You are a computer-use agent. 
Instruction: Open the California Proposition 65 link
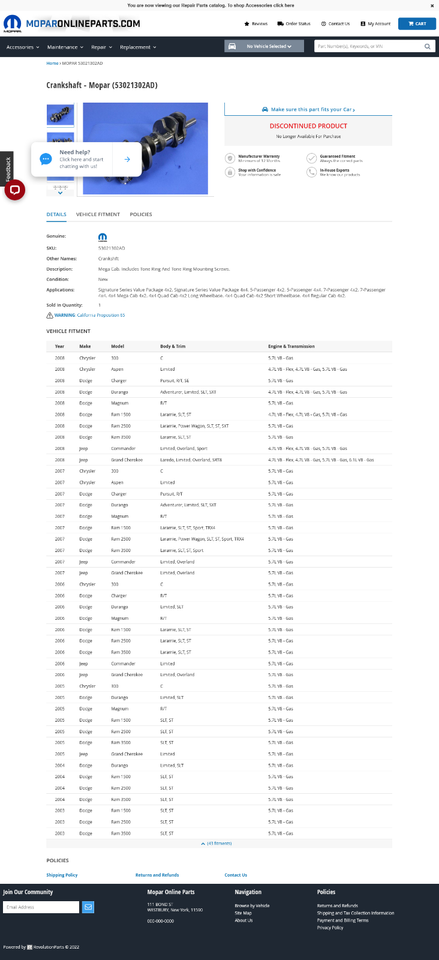pyautogui.click(x=100, y=315)
